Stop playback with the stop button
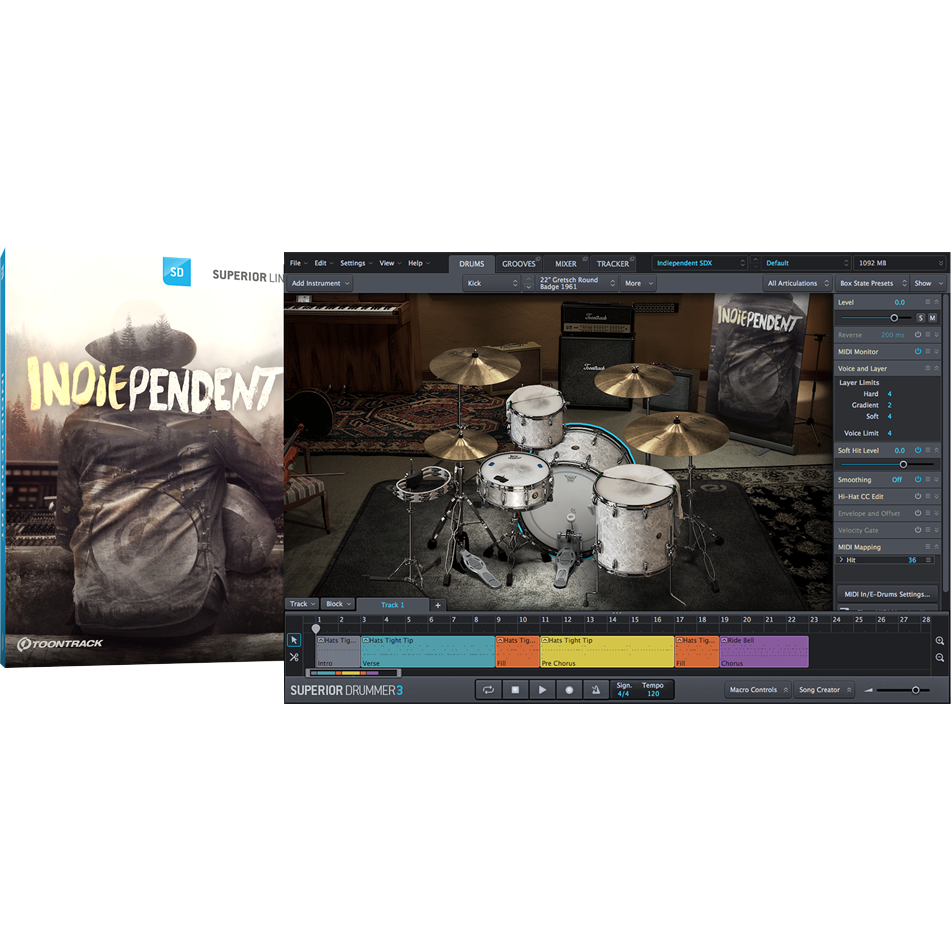 pyautogui.click(x=515, y=690)
